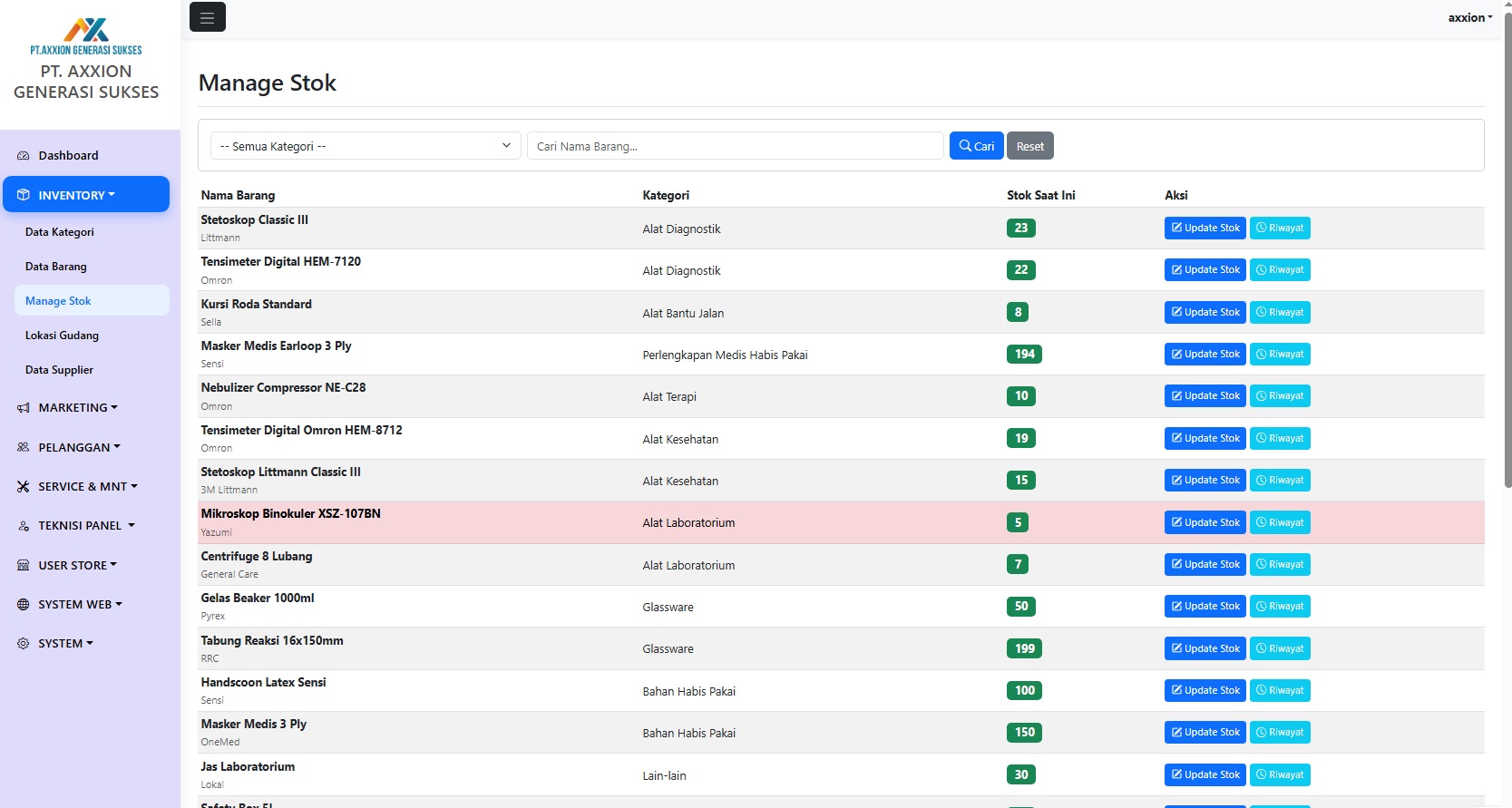Open Riwayat for Jas Laboratorium
The width and height of the screenshot is (1512, 808).
click(1280, 775)
